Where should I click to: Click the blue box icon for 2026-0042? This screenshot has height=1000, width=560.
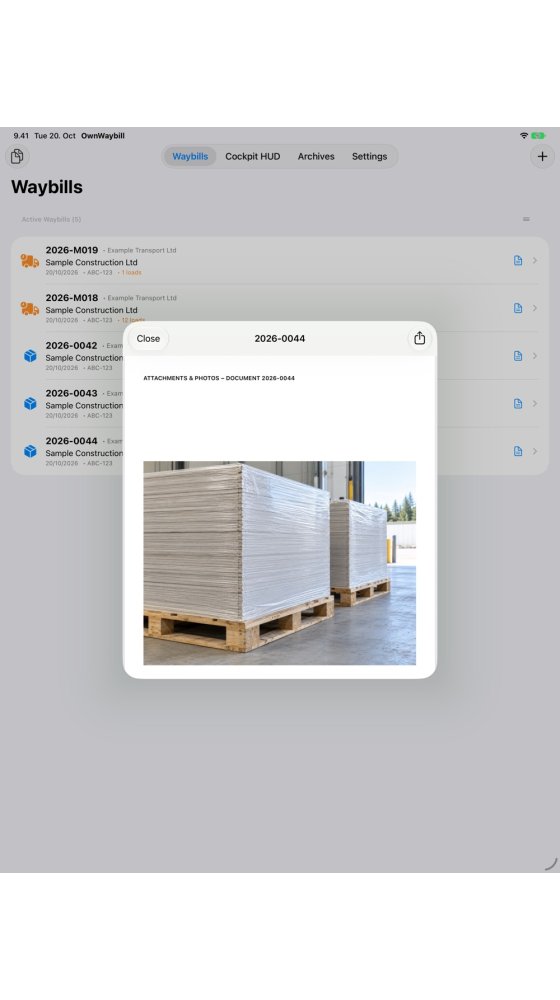pyautogui.click(x=30, y=356)
